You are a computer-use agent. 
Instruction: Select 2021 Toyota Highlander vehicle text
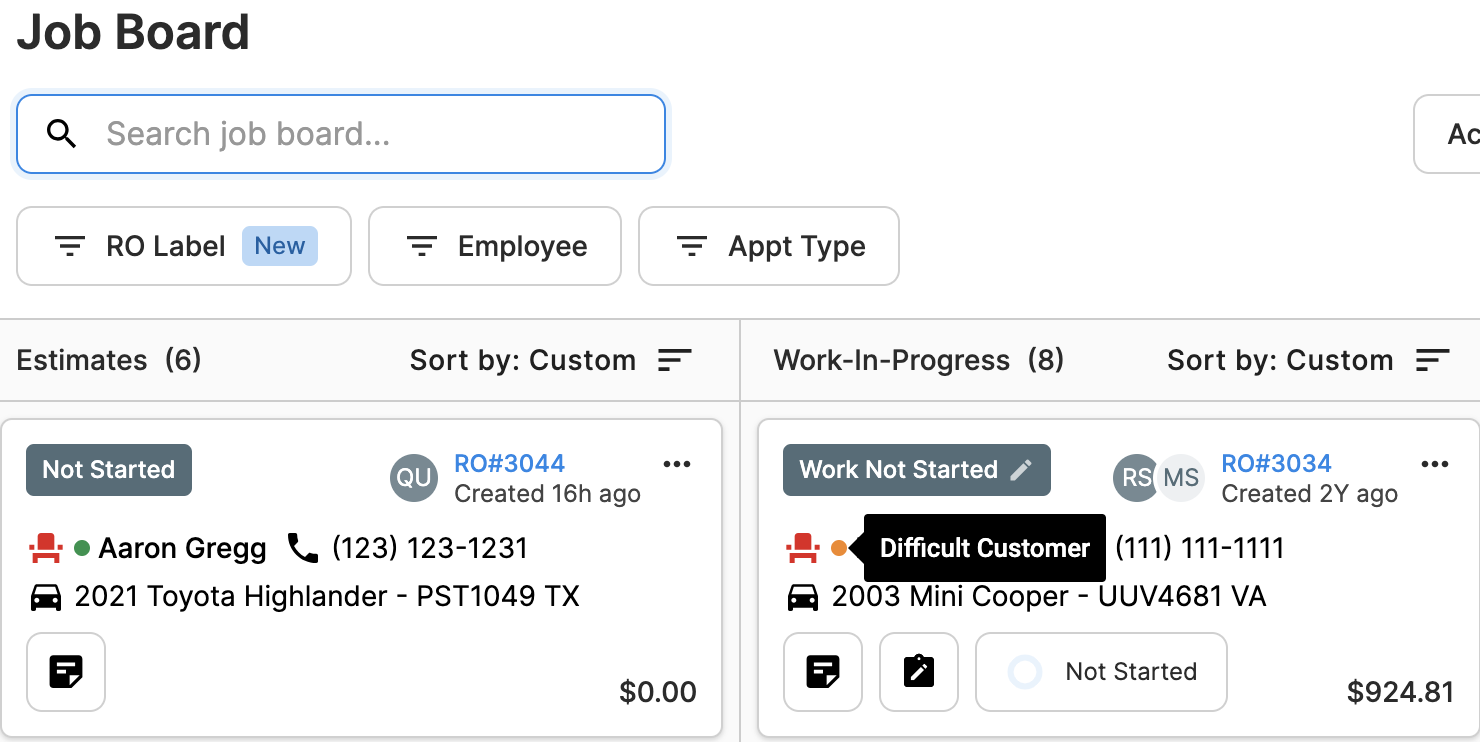coord(327,597)
